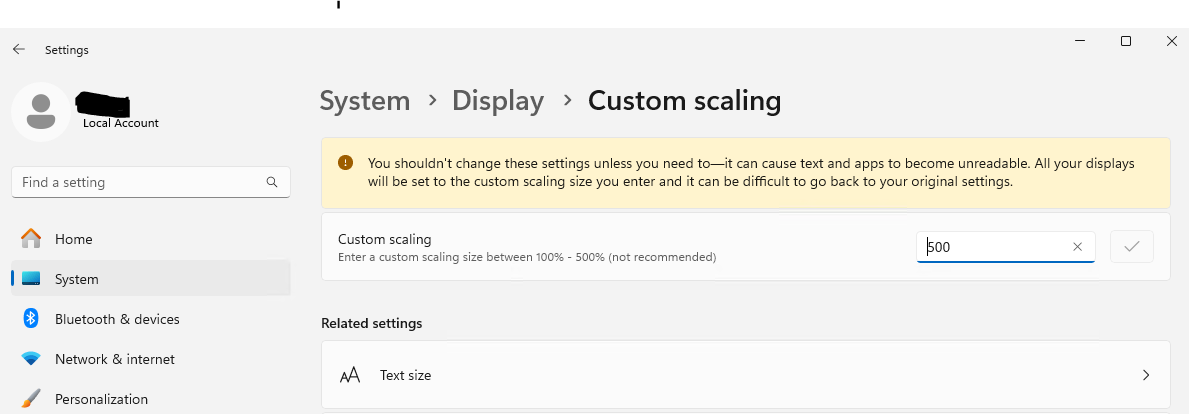Click the warning icon in yellow banner
1189x414 pixels.
pos(346,162)
